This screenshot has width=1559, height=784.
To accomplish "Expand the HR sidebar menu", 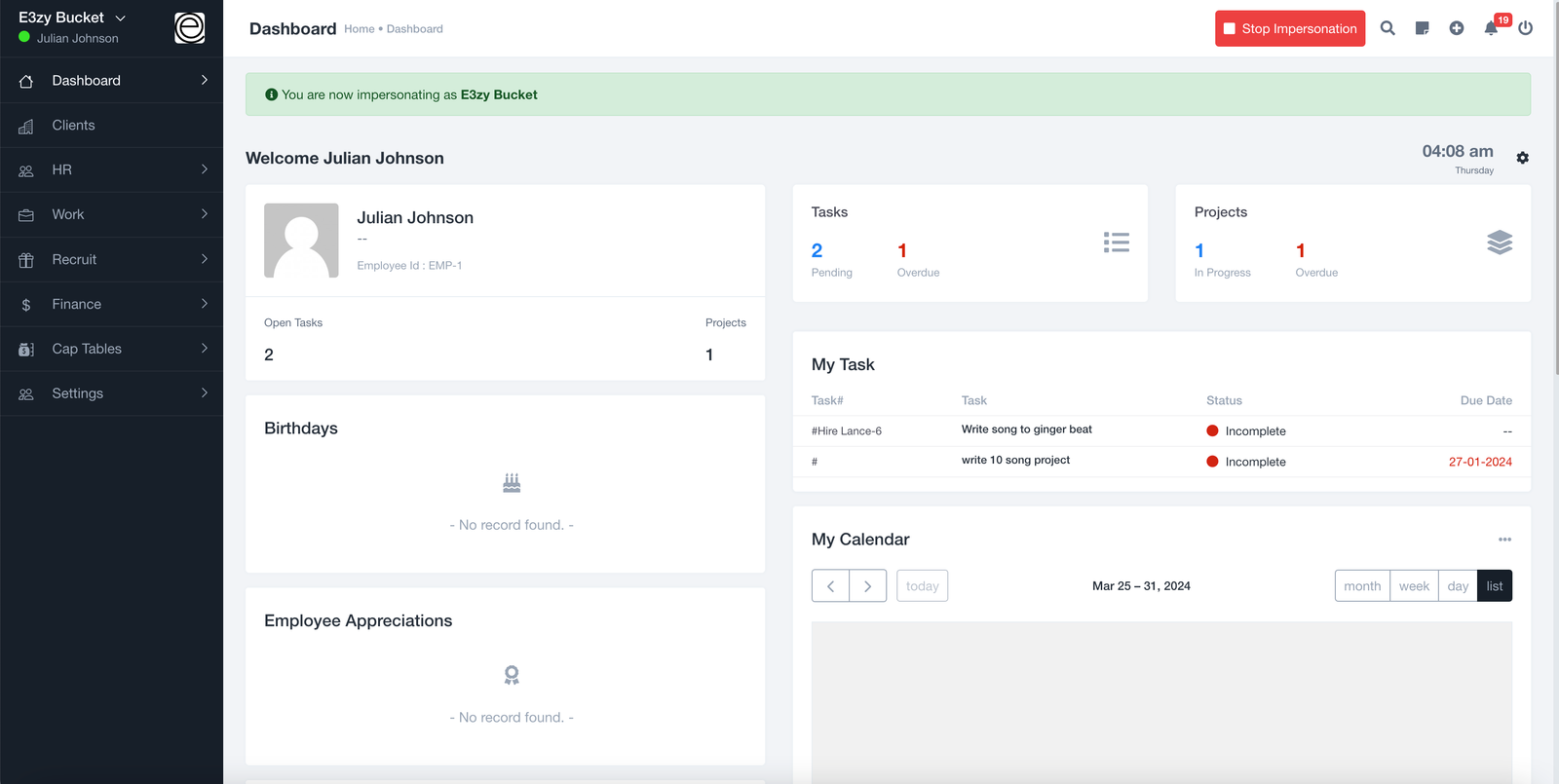I will click(112, 169).
